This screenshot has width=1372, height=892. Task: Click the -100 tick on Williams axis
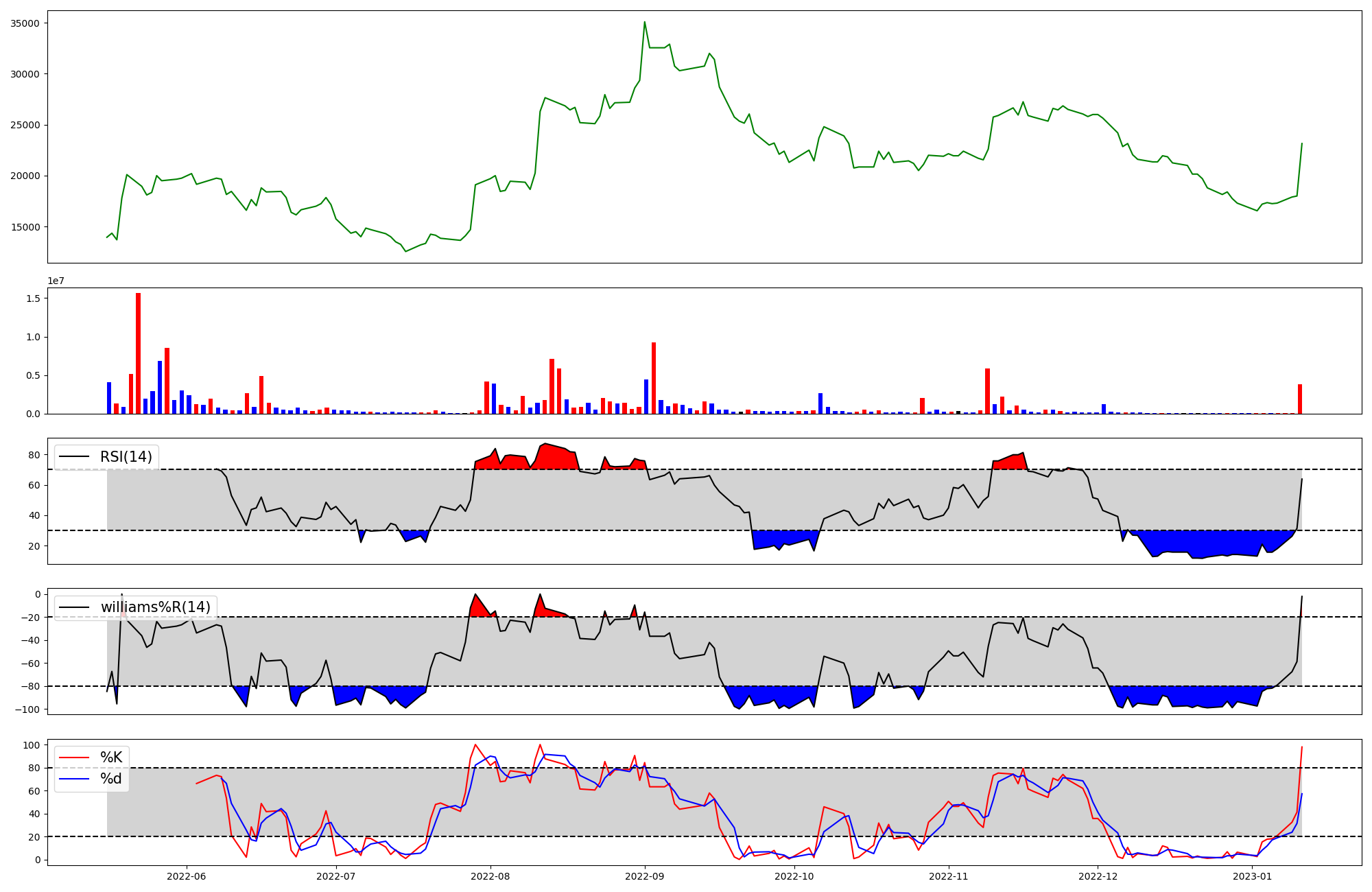27,709
